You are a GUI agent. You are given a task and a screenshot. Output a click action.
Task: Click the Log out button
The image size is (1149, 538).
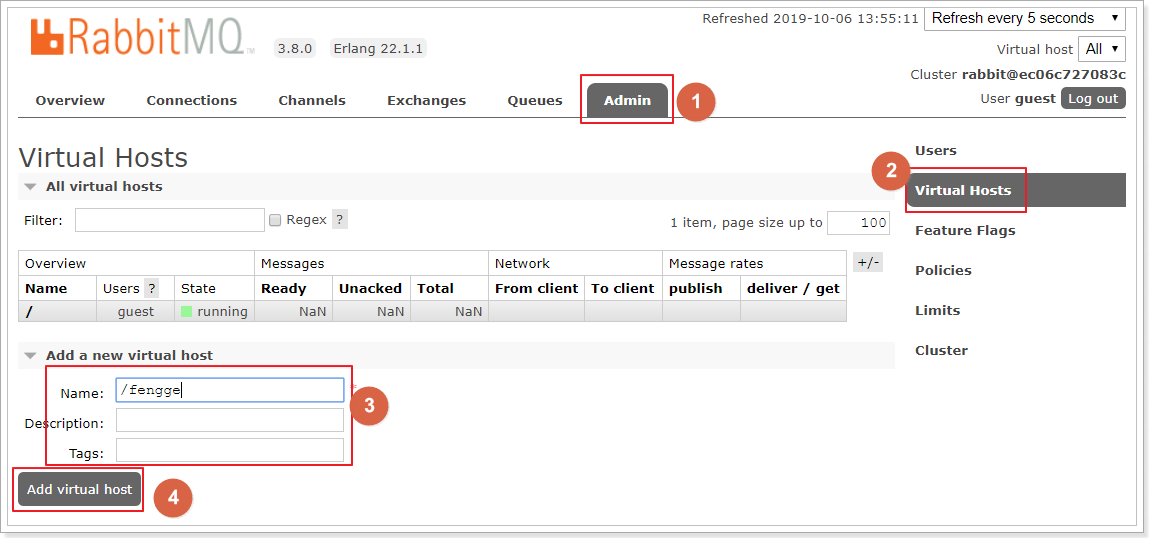pos(1093,98)
